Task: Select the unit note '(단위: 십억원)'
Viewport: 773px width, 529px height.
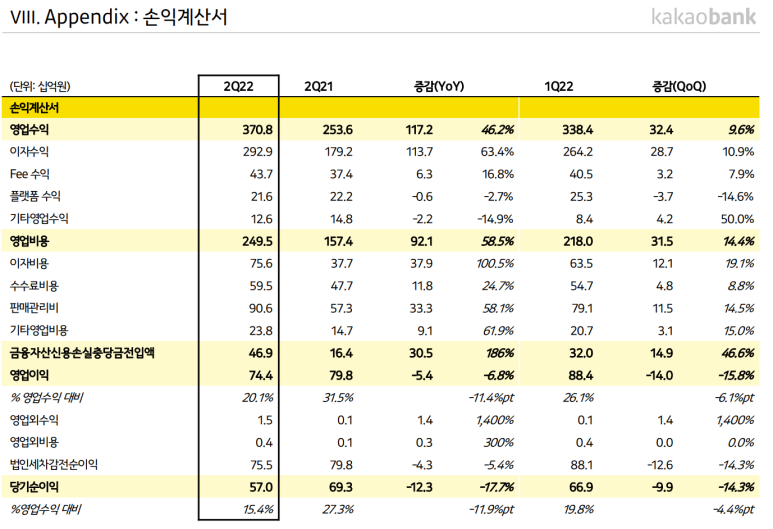Action: point(40,87)
